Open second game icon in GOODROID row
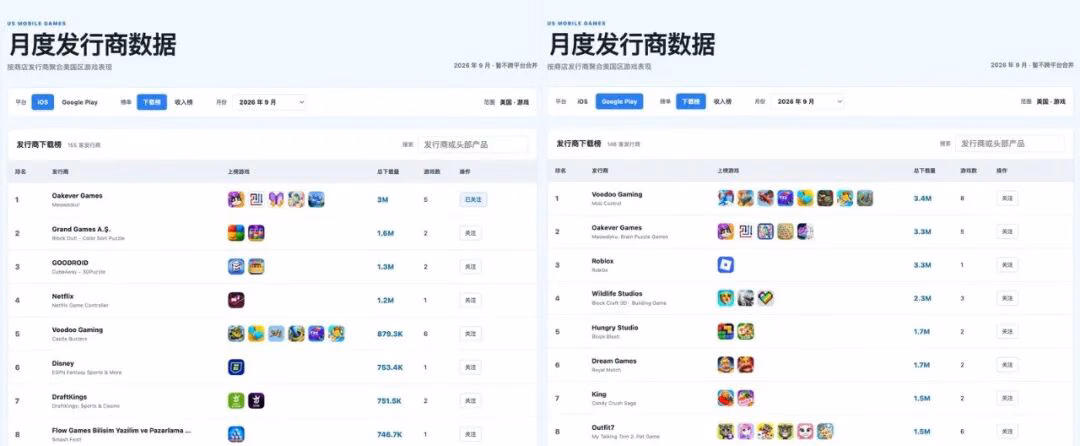The image size is (1080, 446). (256, 266)
